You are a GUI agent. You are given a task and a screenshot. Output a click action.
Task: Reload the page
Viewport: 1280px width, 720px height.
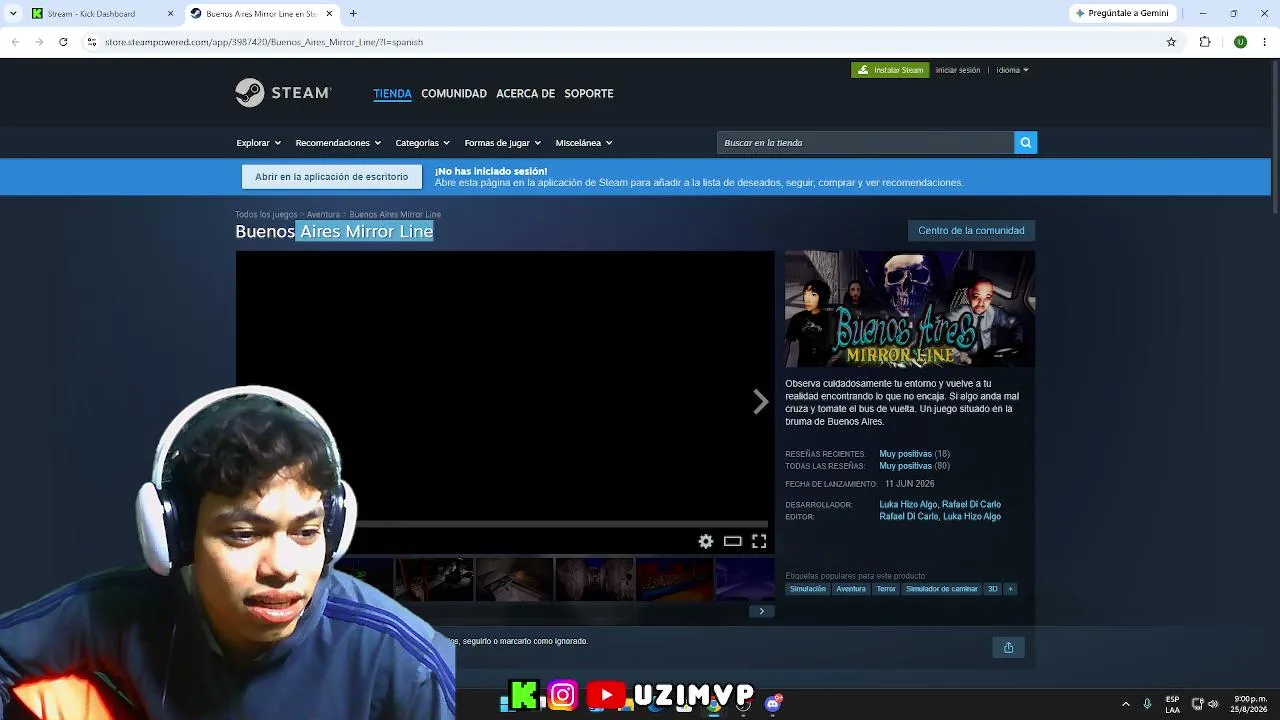tap(63, 42)
